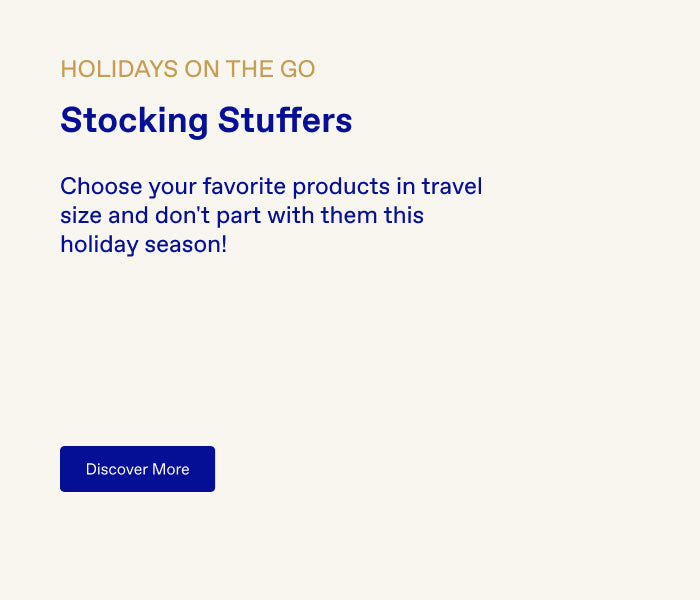Viewport: 700px width, 600px height.
Task: Click the word "travel" in the description
Action: pyautogui.click(x=451, y=187)
